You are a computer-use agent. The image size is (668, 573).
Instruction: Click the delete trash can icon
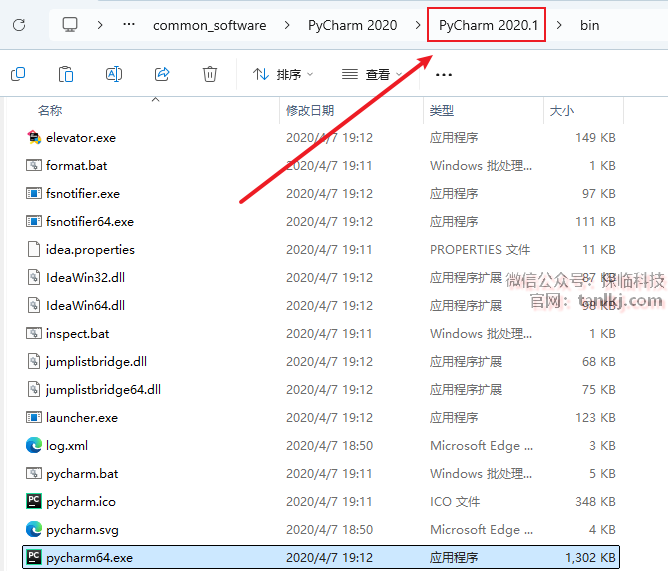point(210,74)
